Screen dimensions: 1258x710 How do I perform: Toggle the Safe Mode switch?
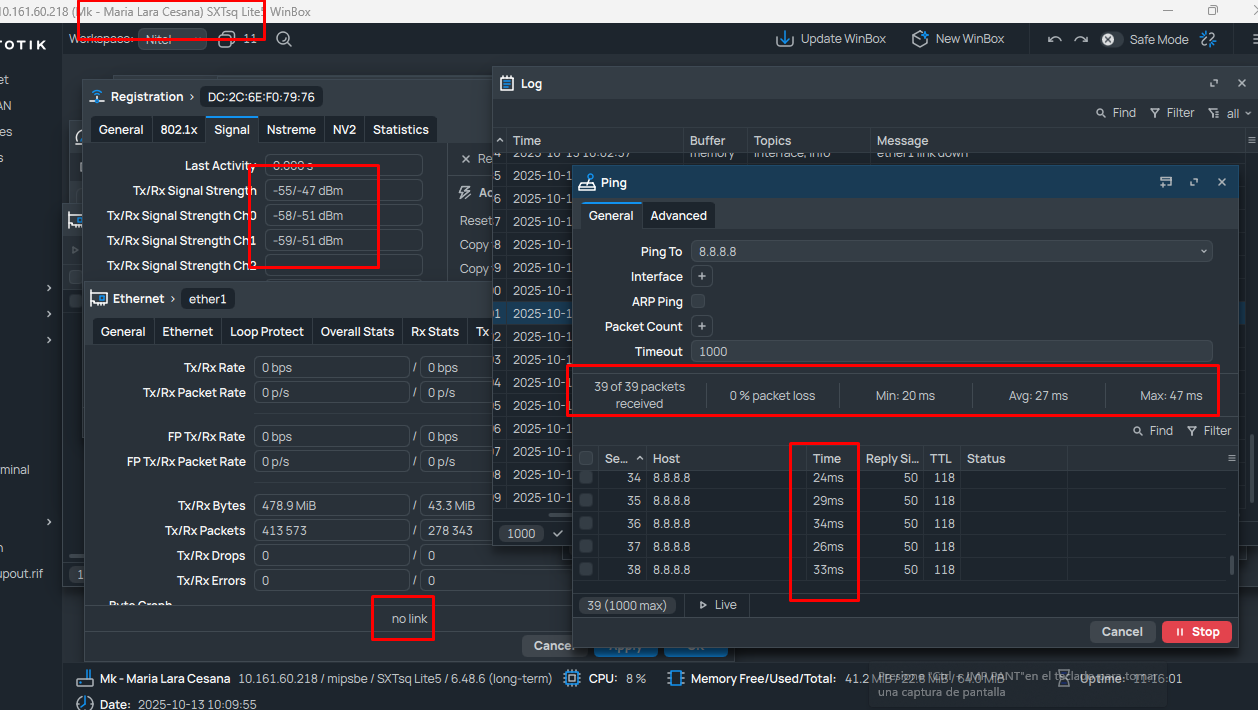pos(1109,39)
